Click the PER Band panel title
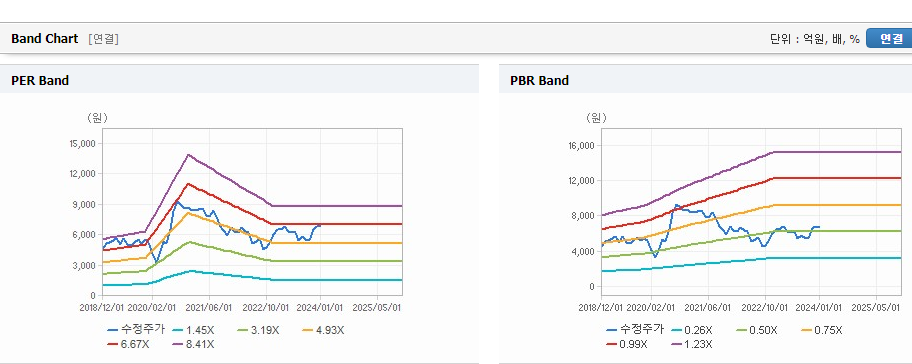 pos(40,81)
